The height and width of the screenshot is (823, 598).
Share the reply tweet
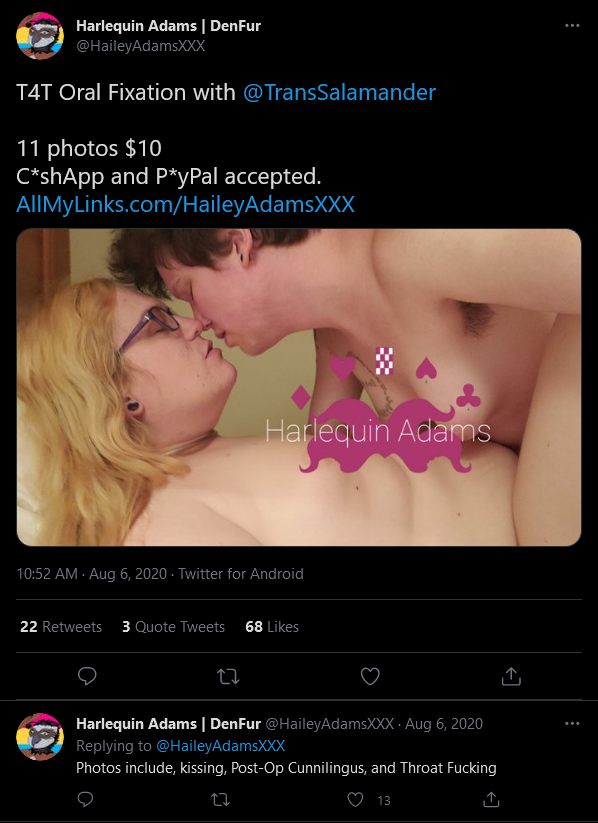coord(491,799)
